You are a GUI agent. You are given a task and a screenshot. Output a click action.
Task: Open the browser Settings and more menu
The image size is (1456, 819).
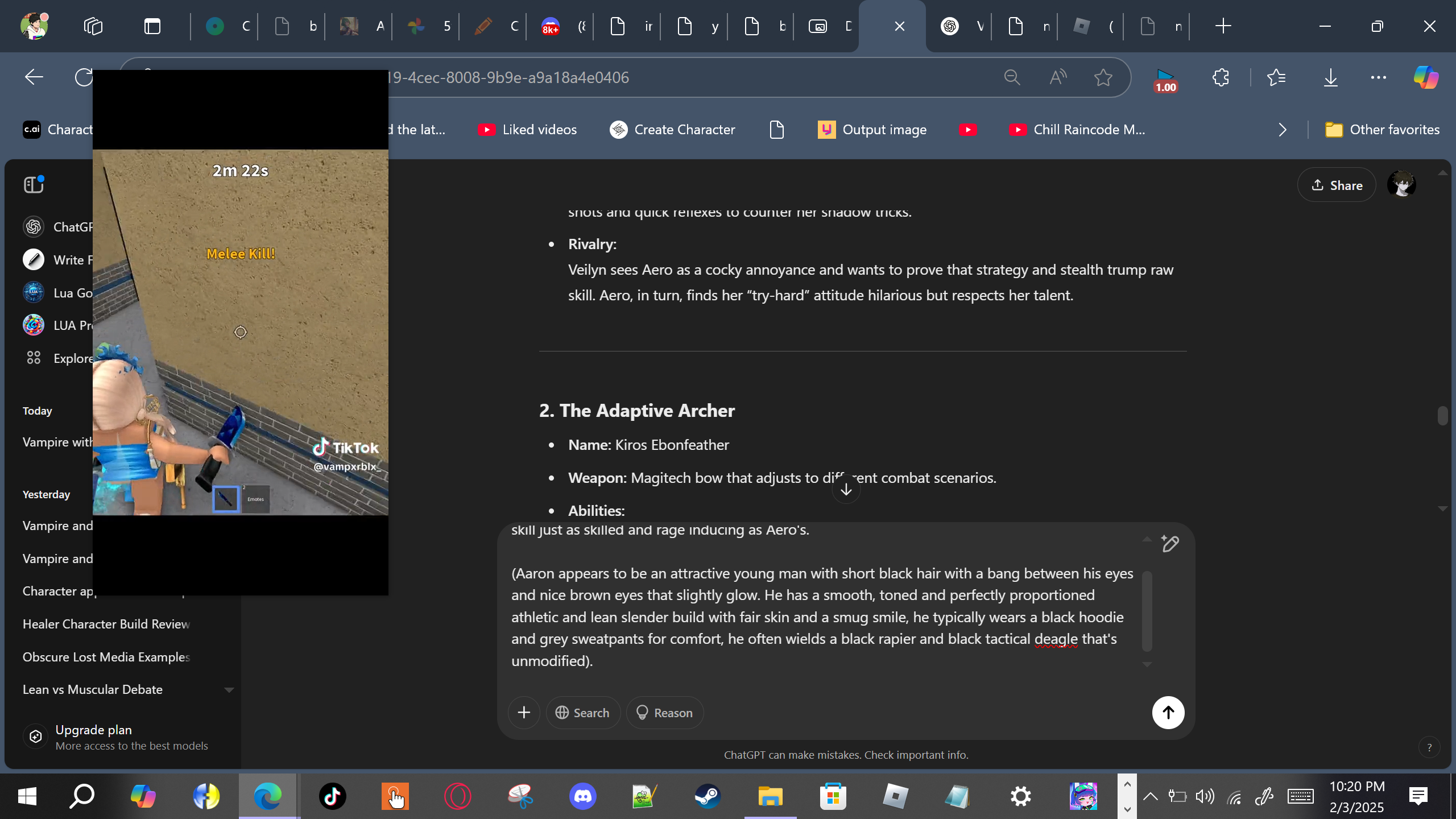pyautogui.click(x=1379, y=77)
